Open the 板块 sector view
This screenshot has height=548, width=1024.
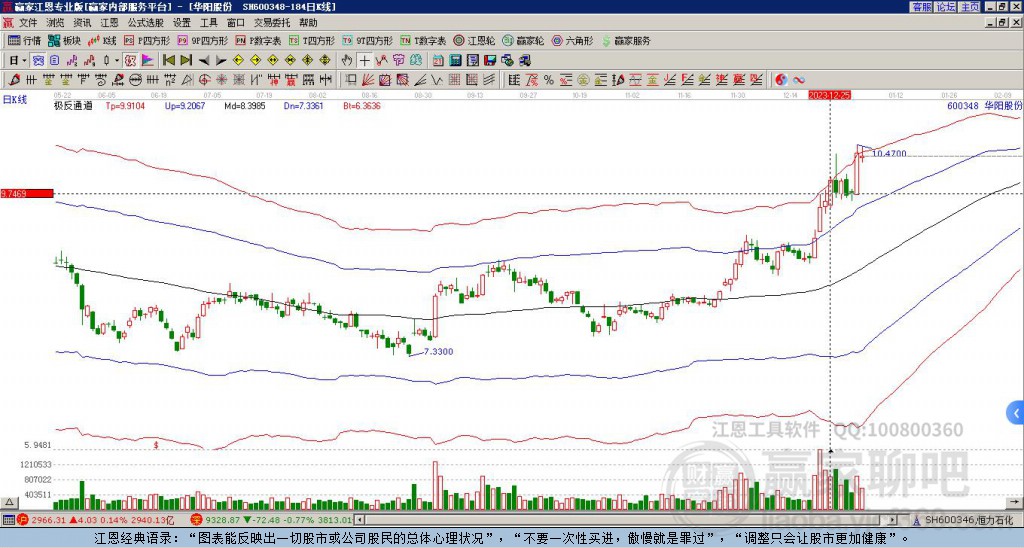(65, 41)
